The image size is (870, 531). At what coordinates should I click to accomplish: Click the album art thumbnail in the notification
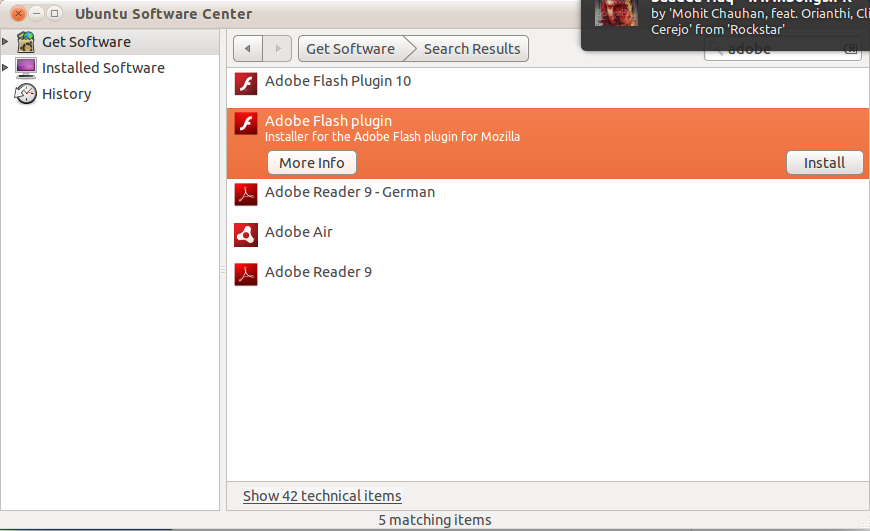(x=616, y=13)
